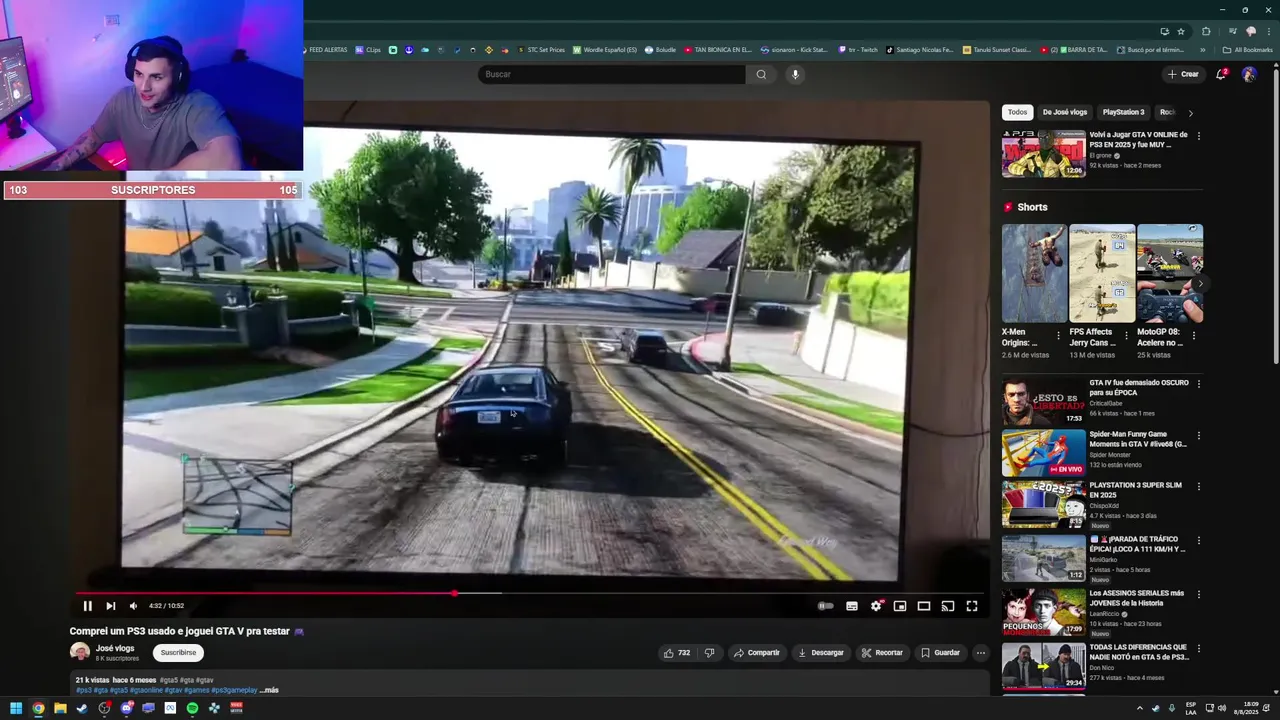This screenshot has height=720, width=1280.
Task: Open options for MotoGP 08 short
Action: (1194, 336)
